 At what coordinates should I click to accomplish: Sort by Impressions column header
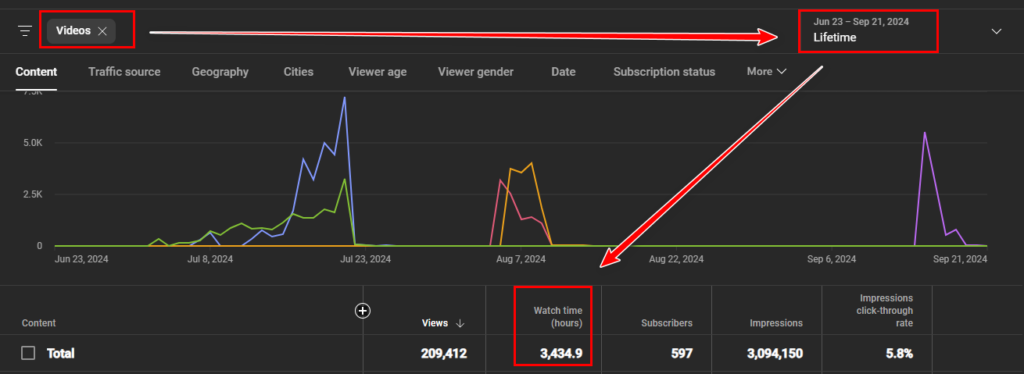pos(776,323)
